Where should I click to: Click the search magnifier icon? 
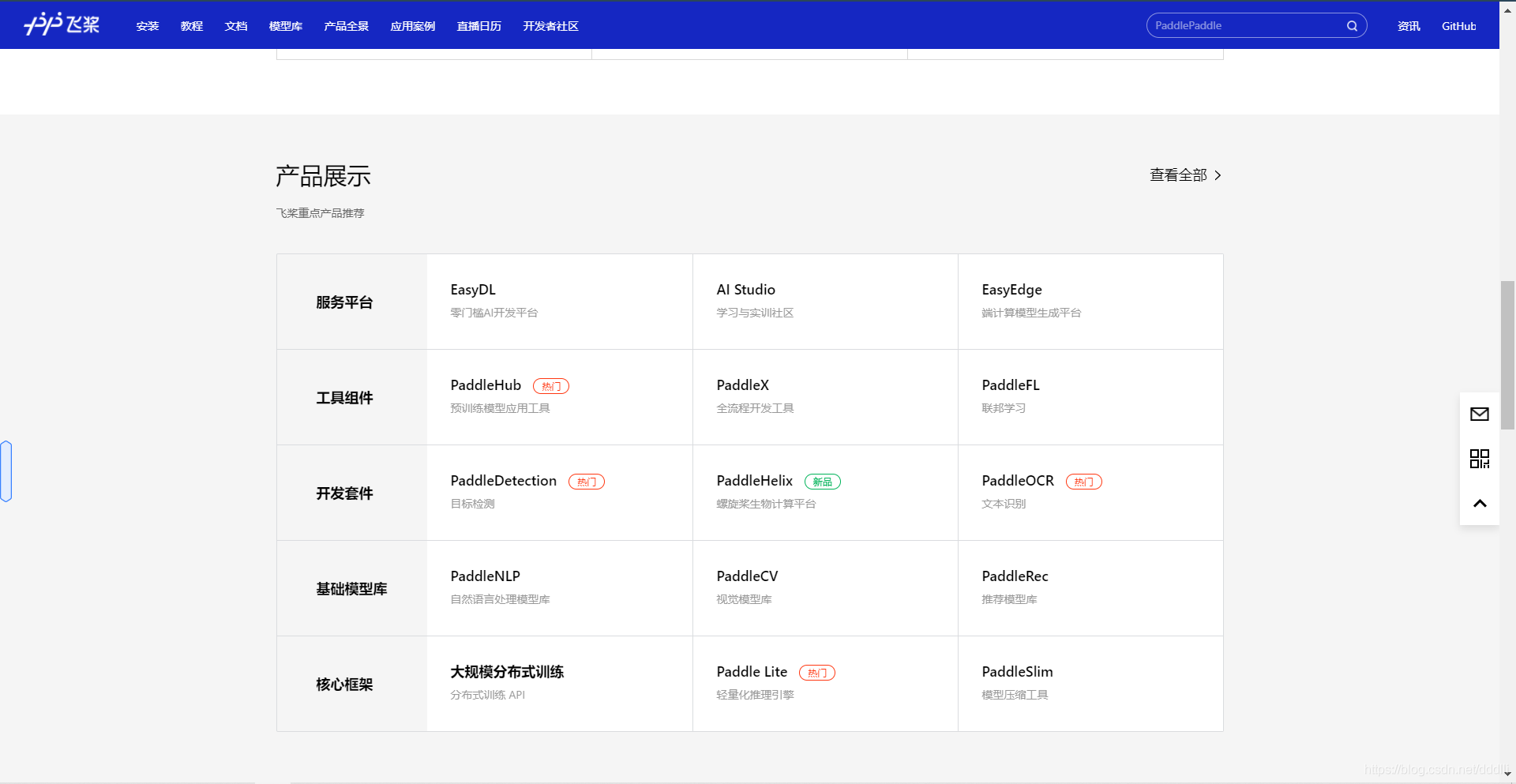coord(1352,26)
